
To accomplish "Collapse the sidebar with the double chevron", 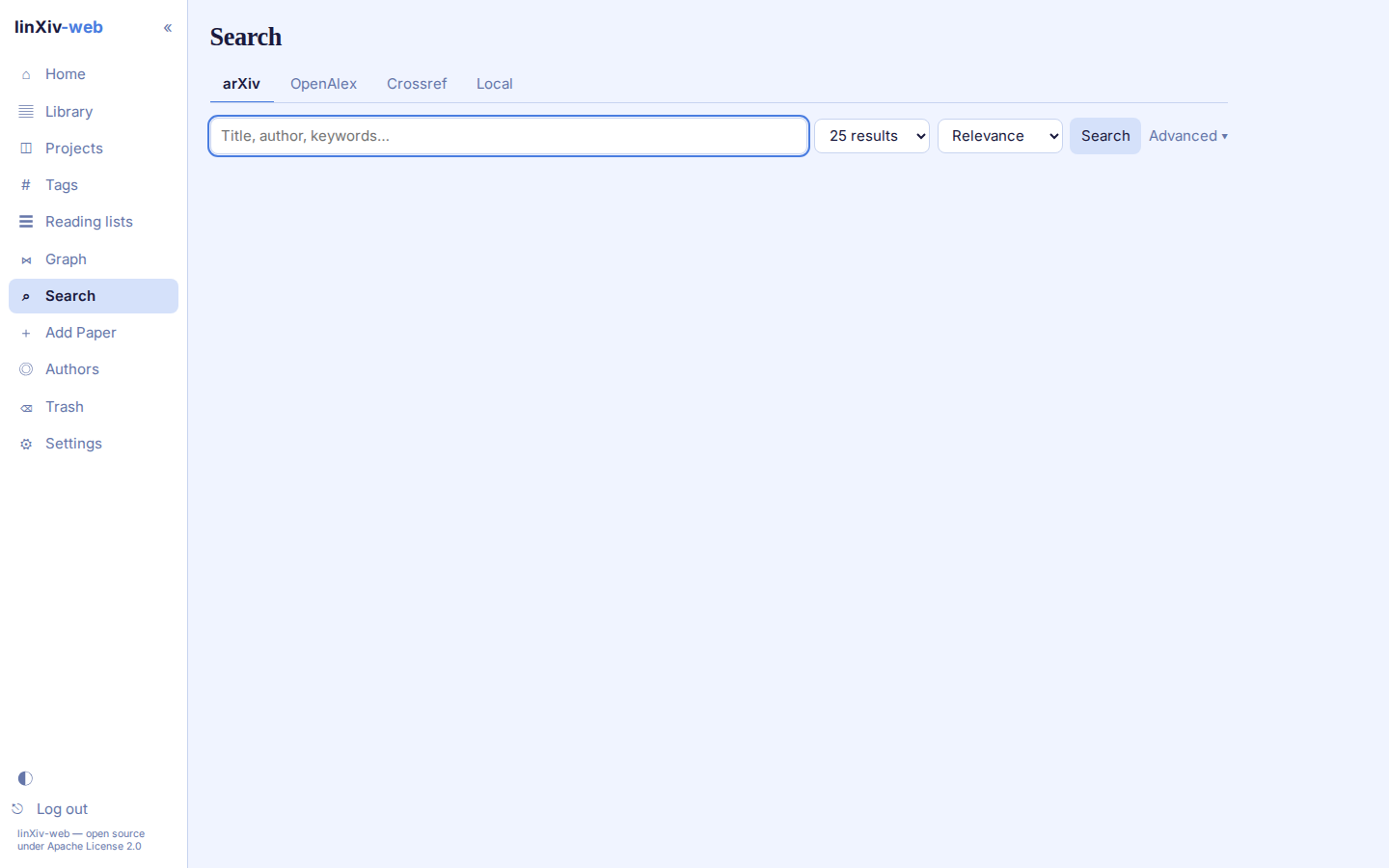I will click(x=168, y=28).
